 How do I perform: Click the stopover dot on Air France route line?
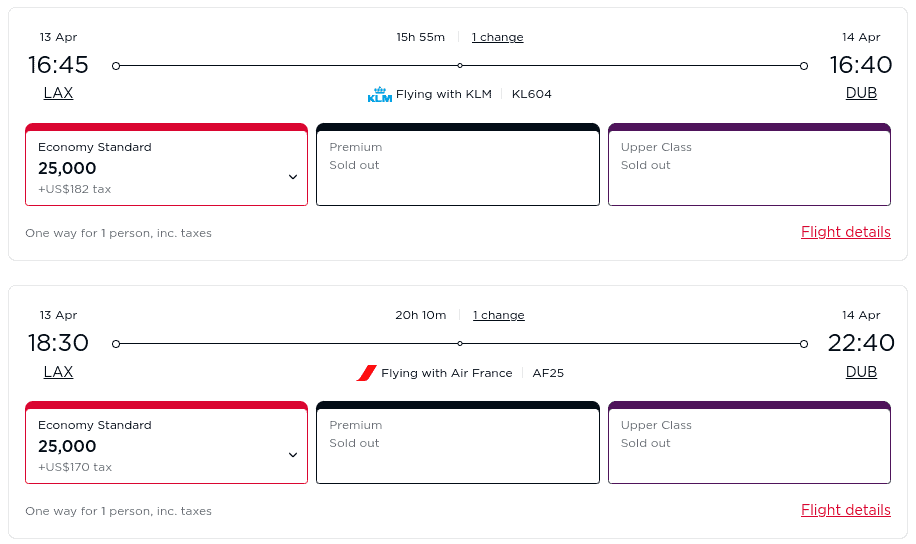(x=460, y=344)
